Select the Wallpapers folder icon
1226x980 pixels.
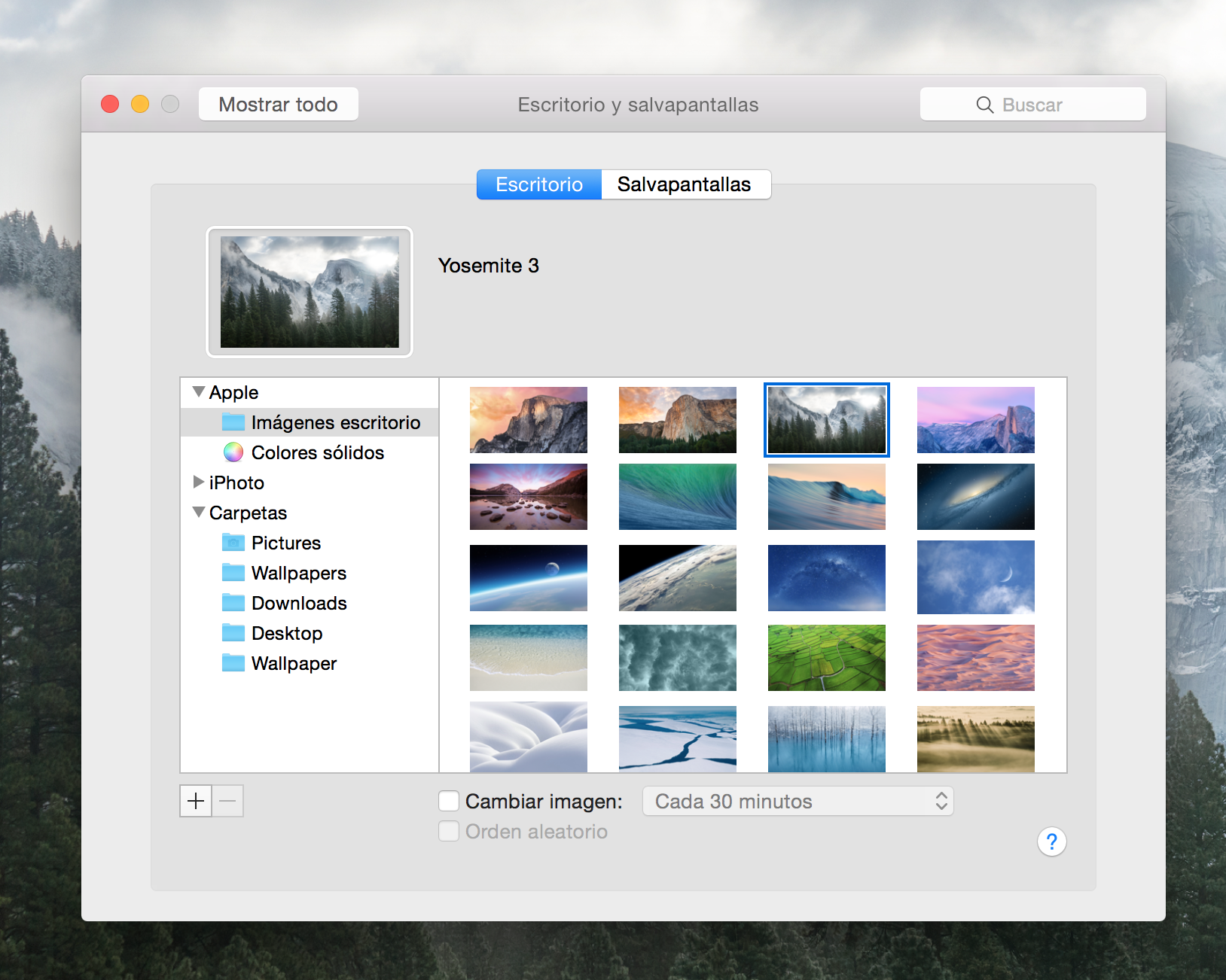(x=233, y=573)
